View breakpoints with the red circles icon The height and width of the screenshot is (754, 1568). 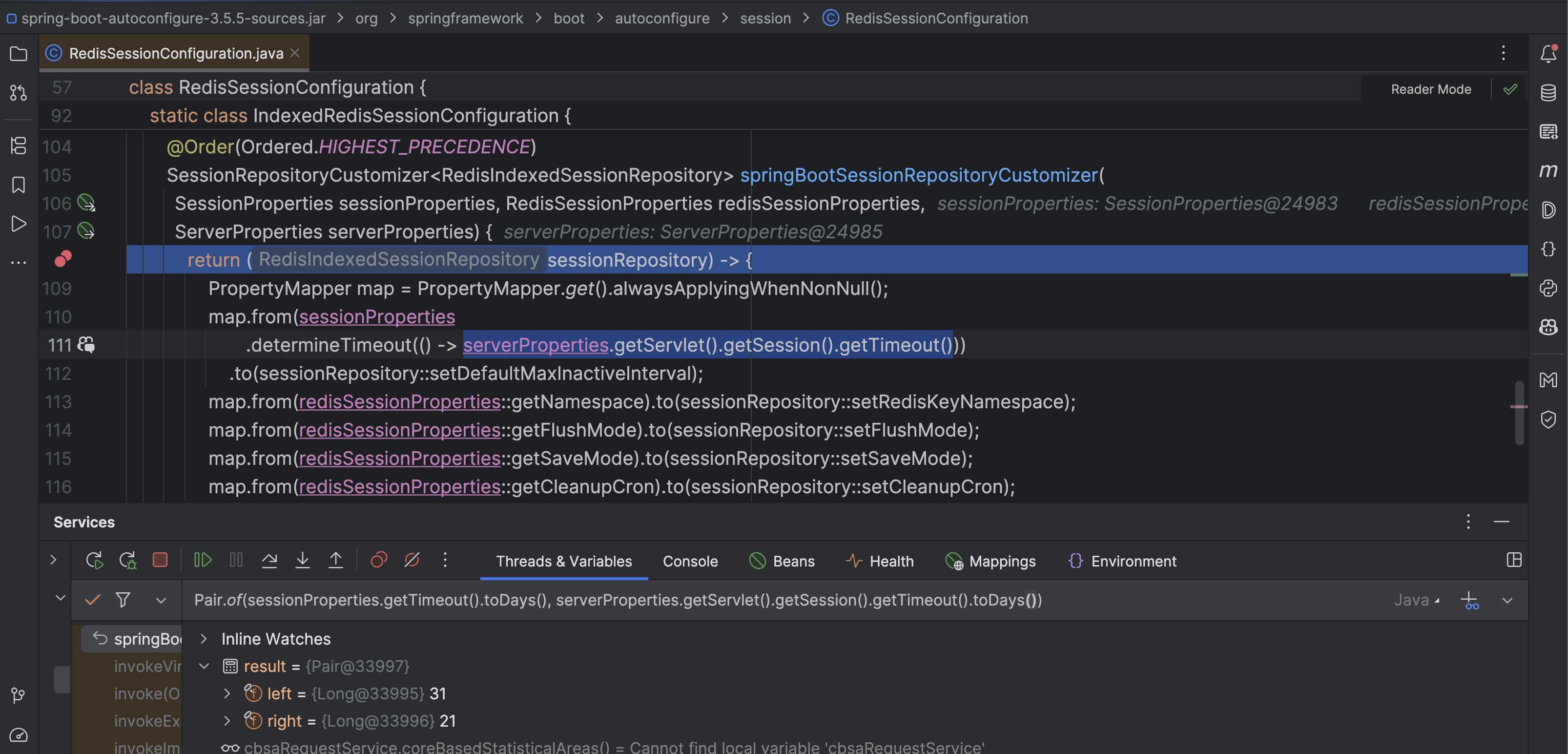(x=379, y=560)
